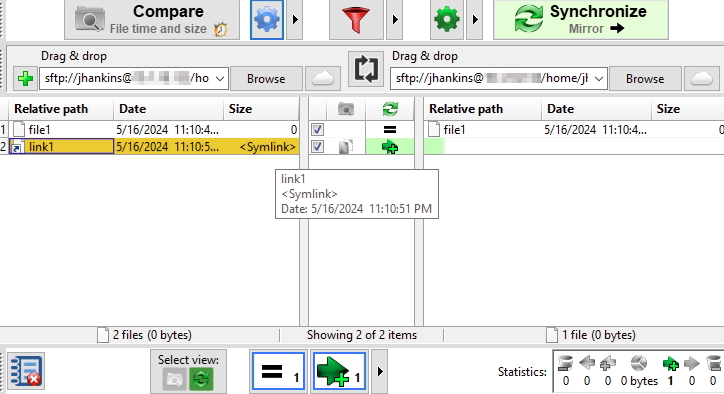Click create-right statistics icon
Viewport: 724px width, 394px height.
click(x=670, y=364)
